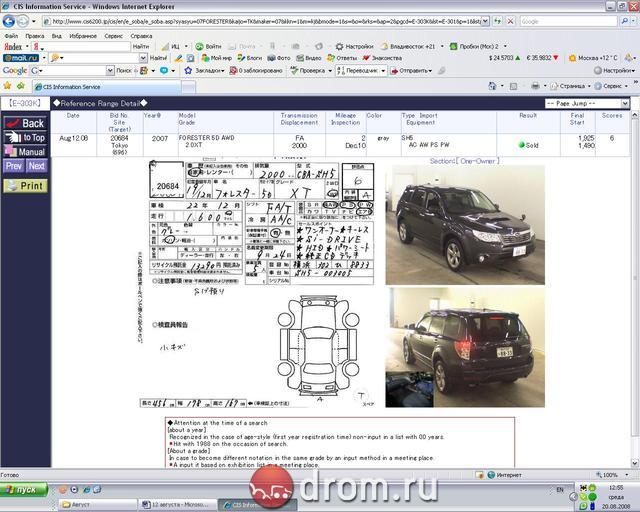The image size is (640, 512).
Task: Switch to Август folder taskbar item
Action: point(97,505)
